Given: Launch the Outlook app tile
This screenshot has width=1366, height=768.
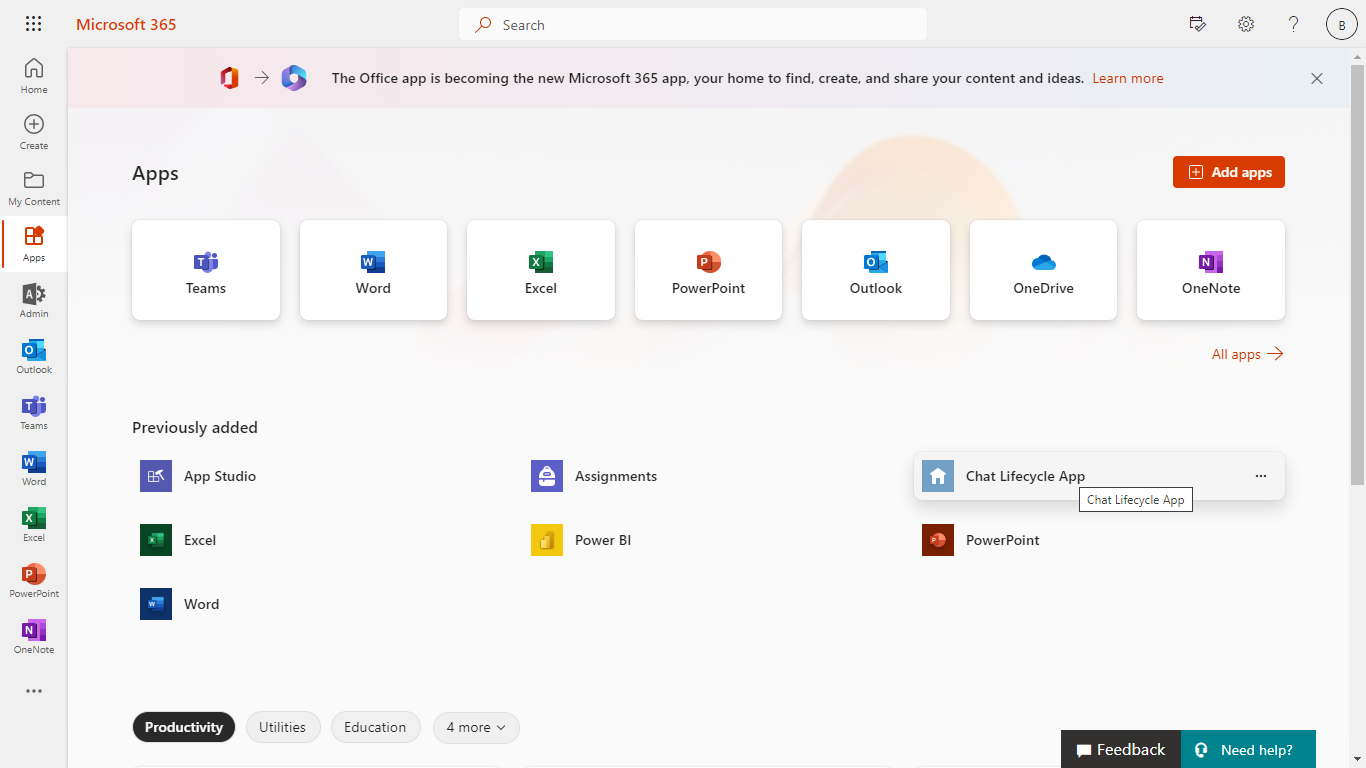Looking at the screenshot, I should tap(876, 270).
